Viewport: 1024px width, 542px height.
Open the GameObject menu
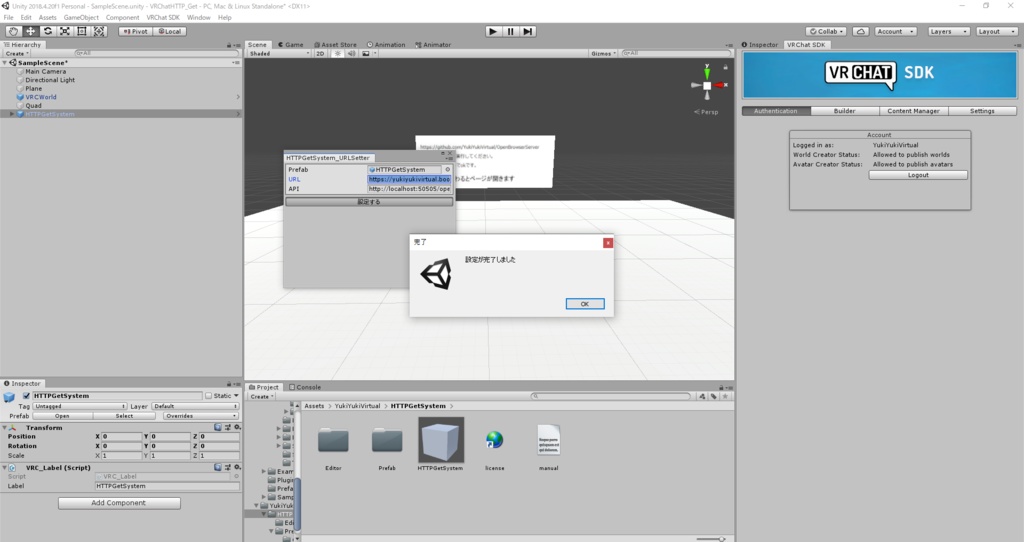(81, 18)
